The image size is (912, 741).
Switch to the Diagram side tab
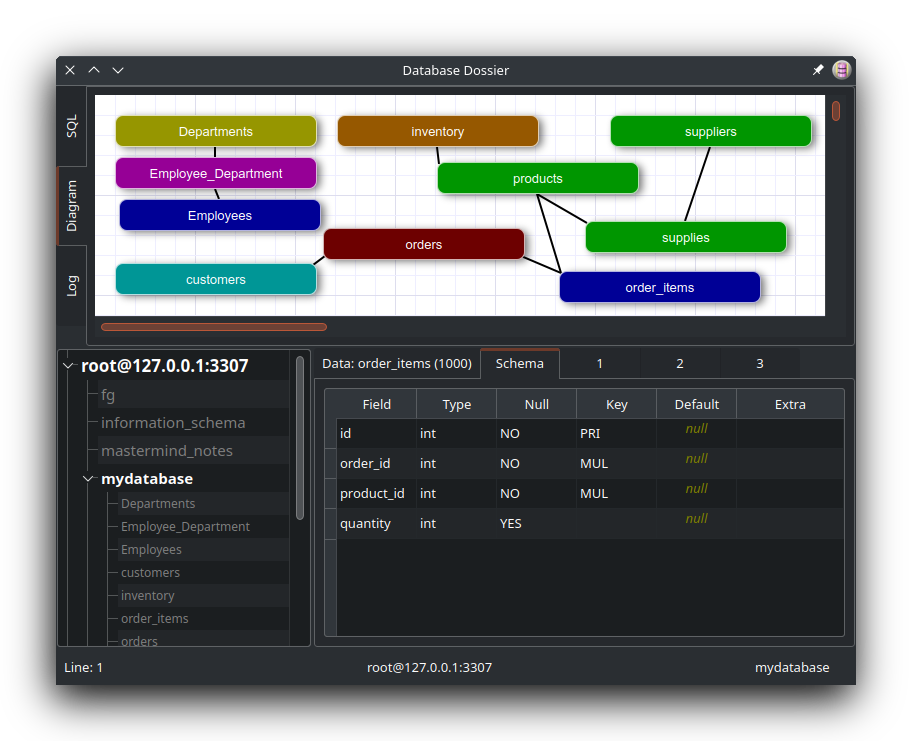pyautogui.click(x=72, y=205)
